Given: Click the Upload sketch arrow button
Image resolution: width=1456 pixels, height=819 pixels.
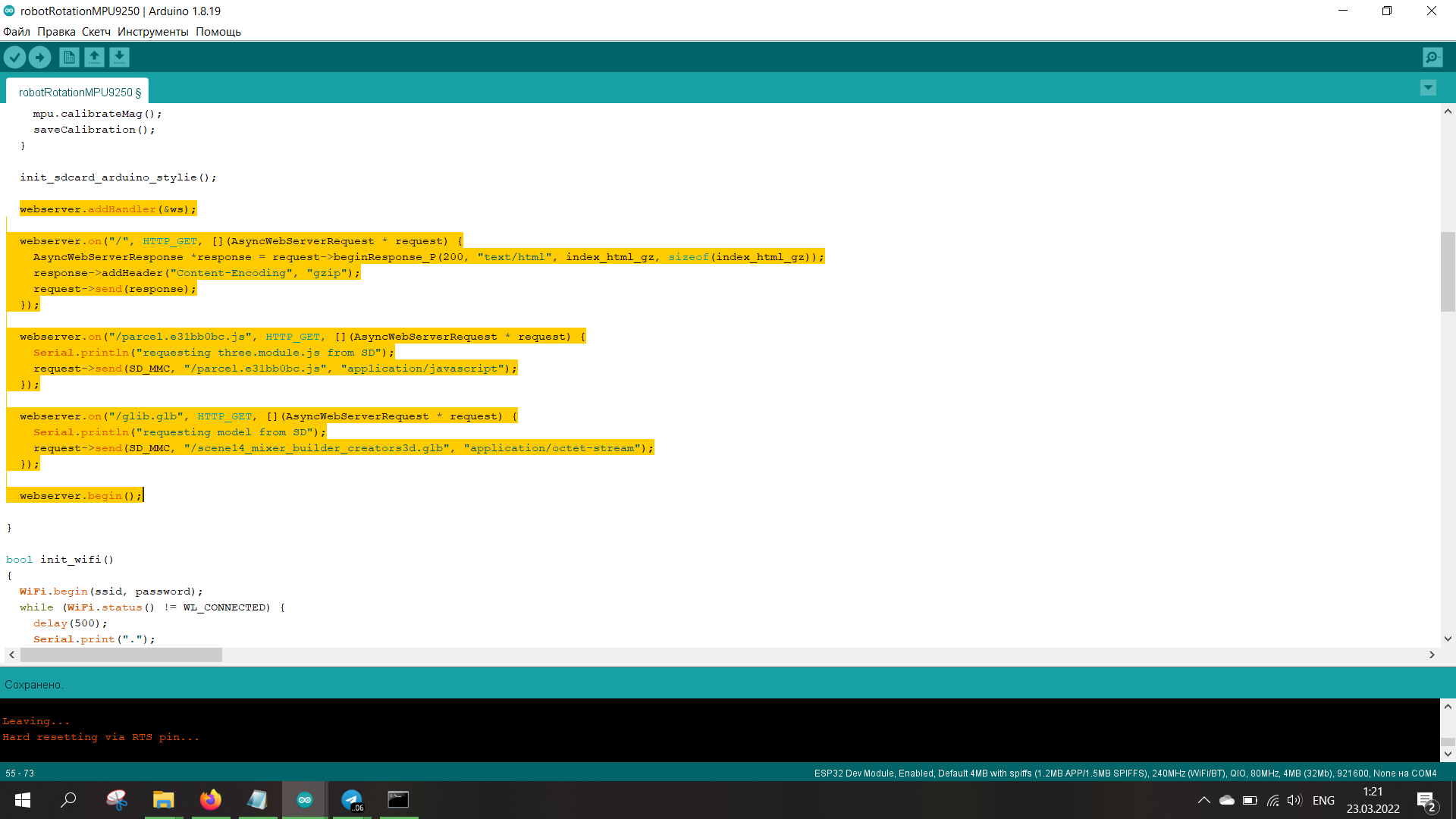Looking at the screenshot, I should pyautogui.click(x=39, y=58).
